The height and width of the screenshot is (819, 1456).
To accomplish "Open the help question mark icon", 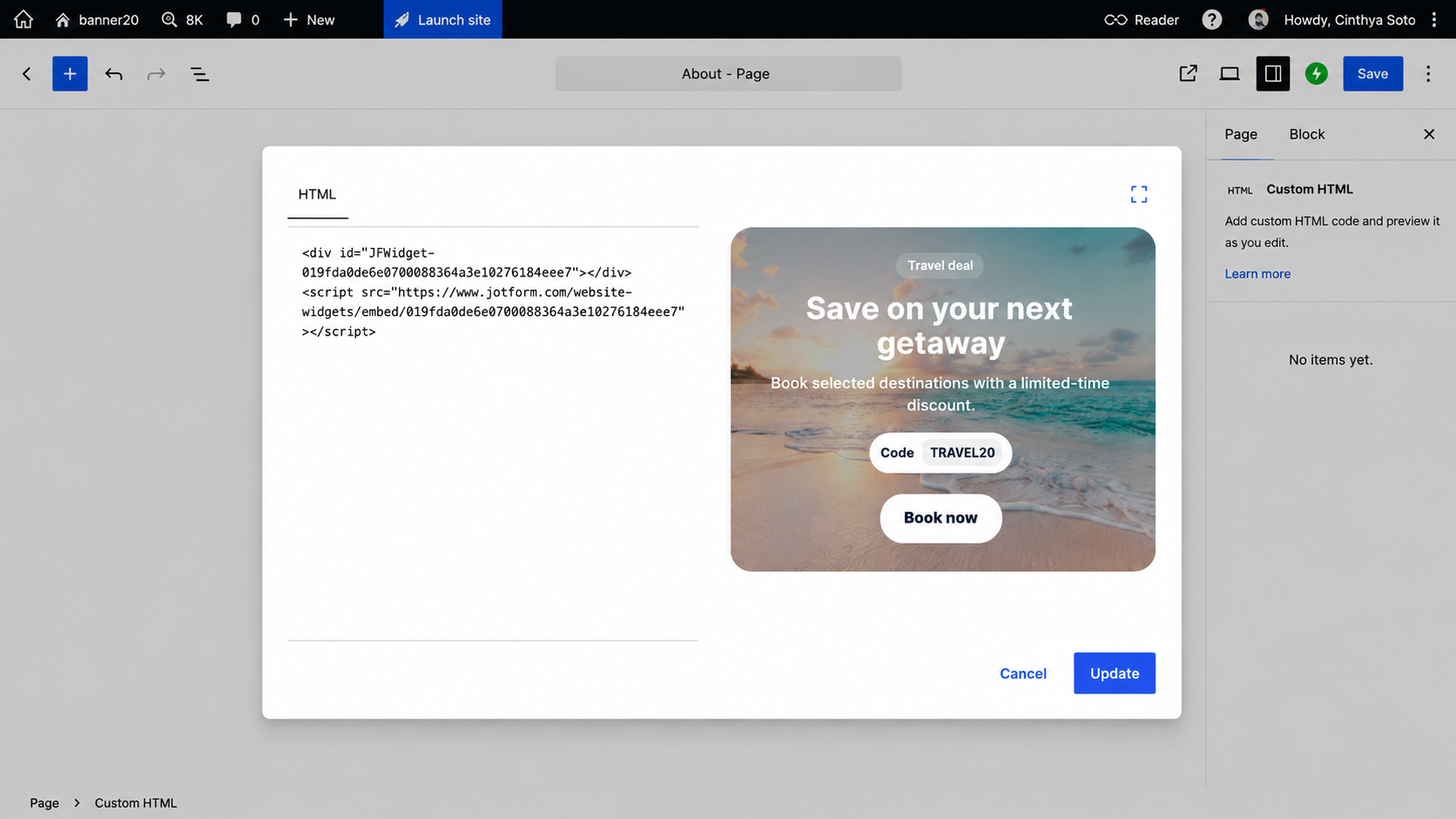I will pyautogui.click(x=1211, y=19).
